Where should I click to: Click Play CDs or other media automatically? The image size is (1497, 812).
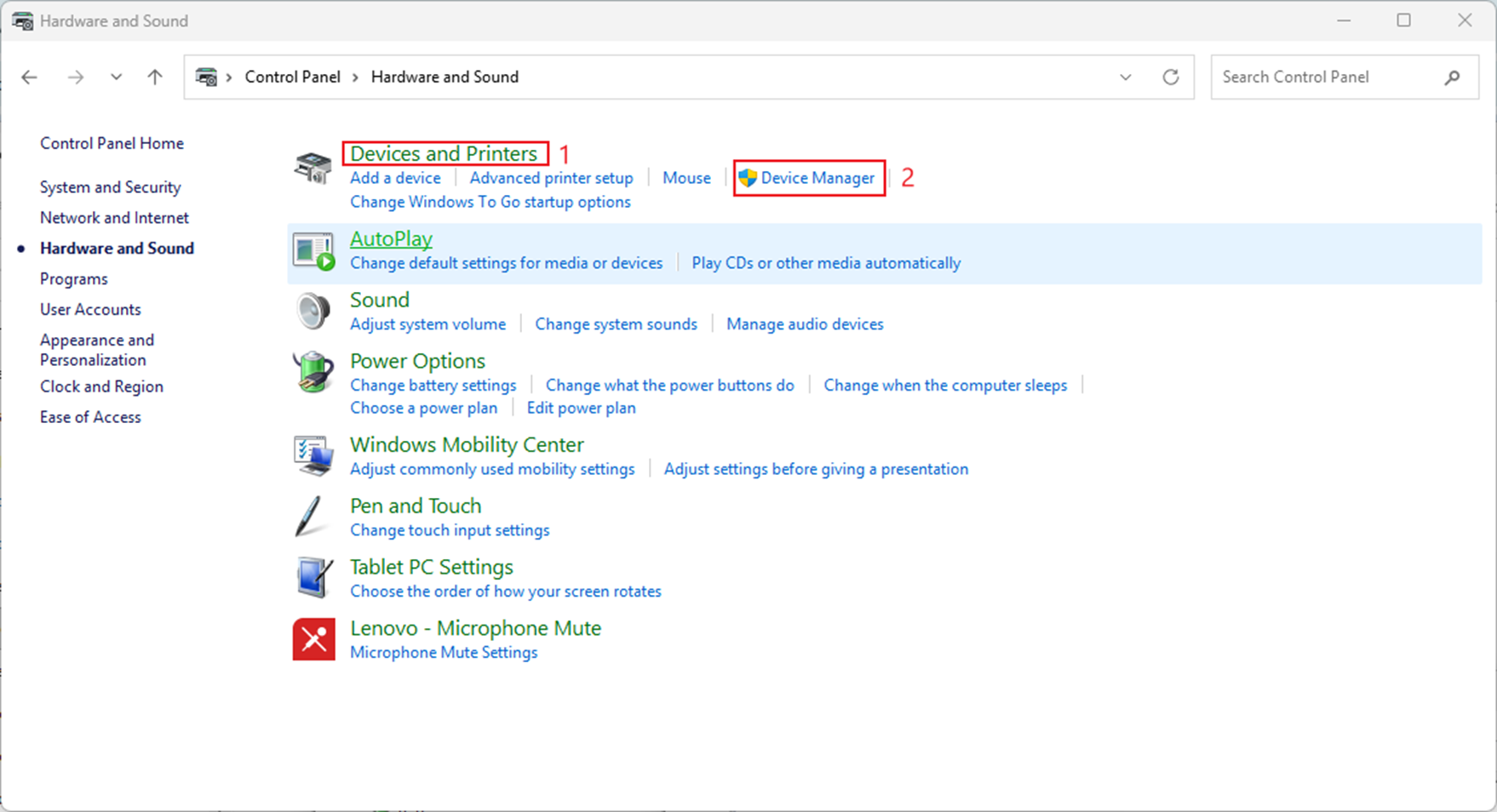pyautogui.click(x=826, y=263)
